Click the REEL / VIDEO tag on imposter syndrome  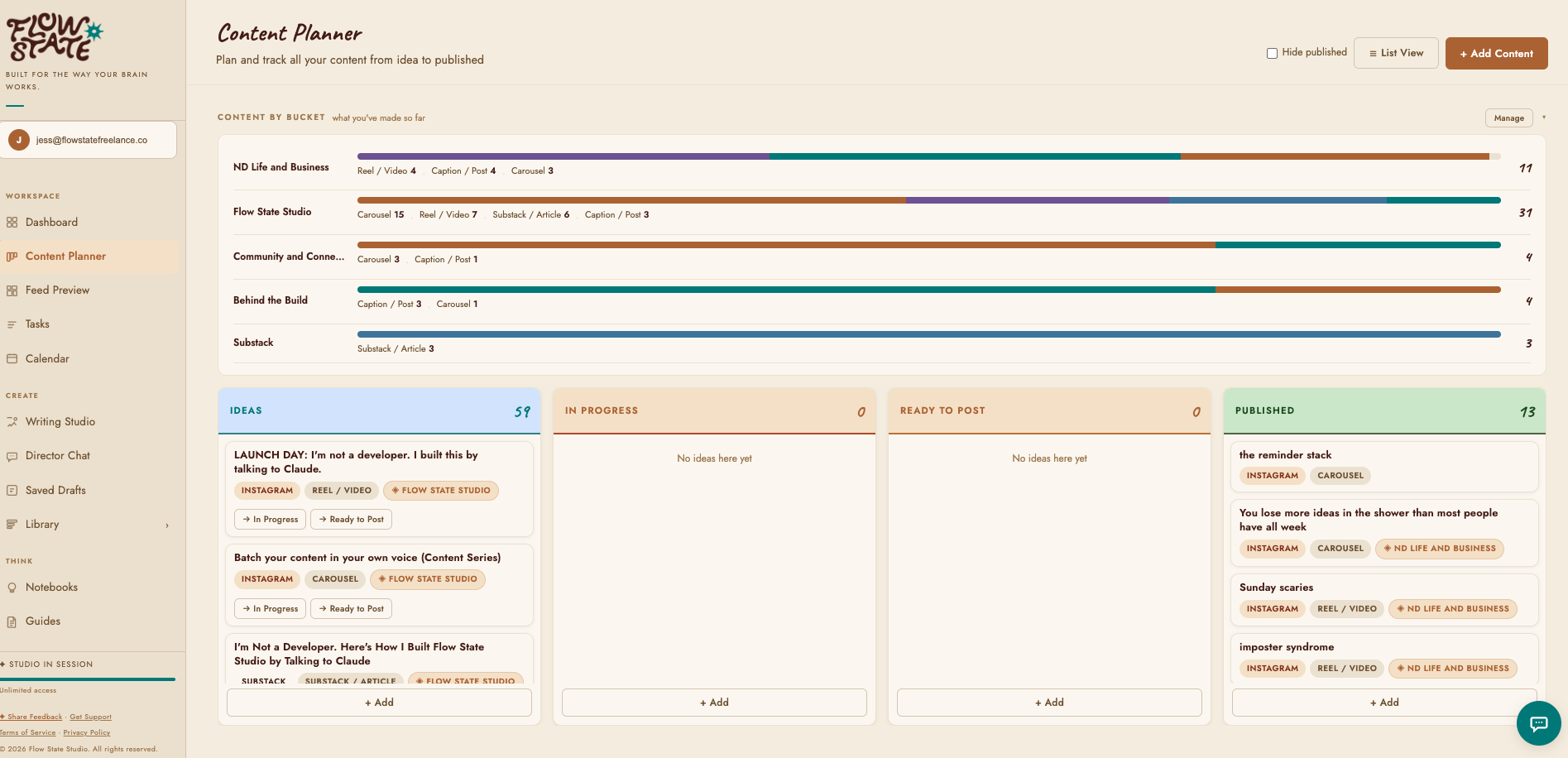click(x=1347, y=669)
